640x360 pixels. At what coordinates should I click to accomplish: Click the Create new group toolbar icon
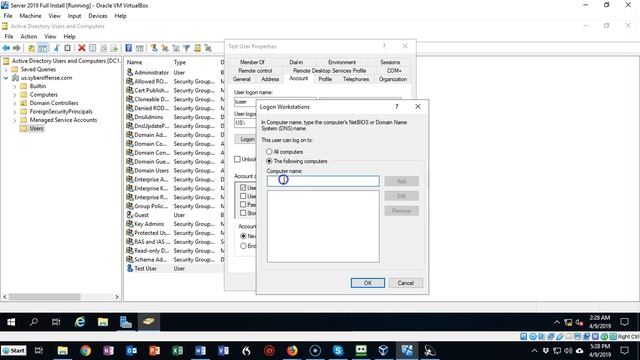pos(165,48)
